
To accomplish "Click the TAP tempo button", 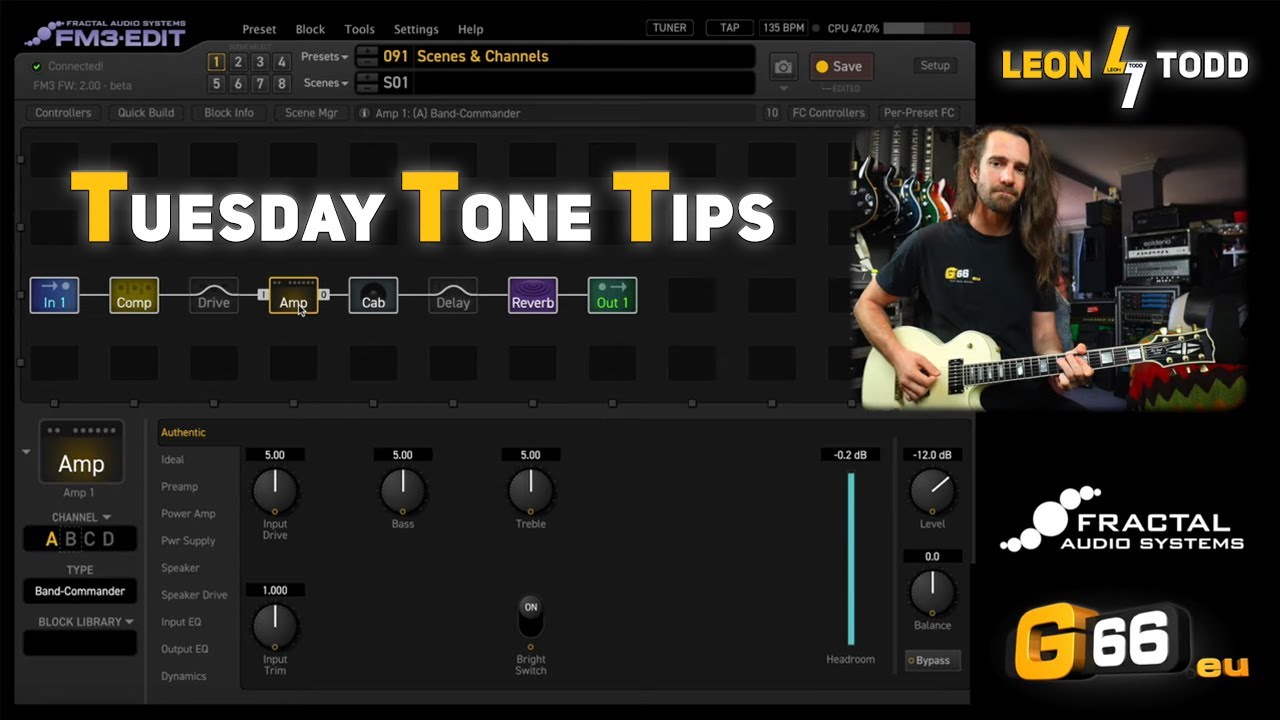I will [x=730, y=28].
